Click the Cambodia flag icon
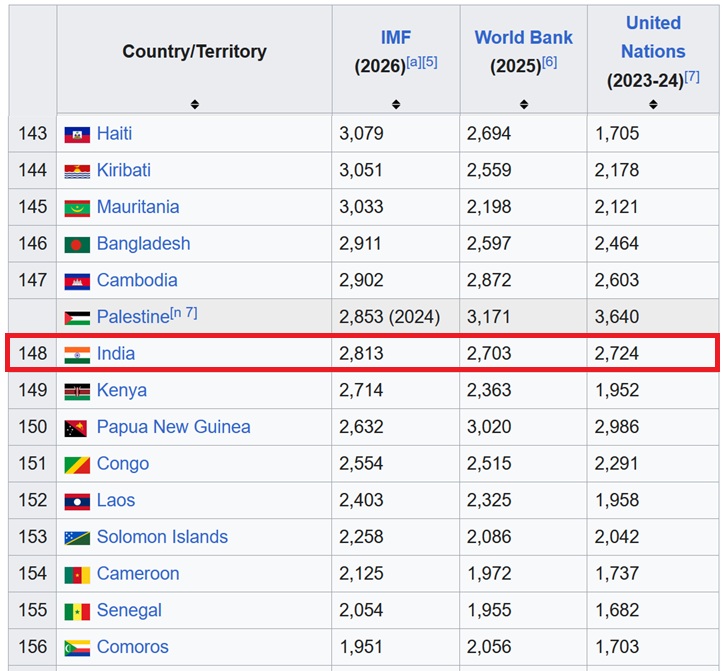This screenshot has width=725, height=671. pos(77,281)
